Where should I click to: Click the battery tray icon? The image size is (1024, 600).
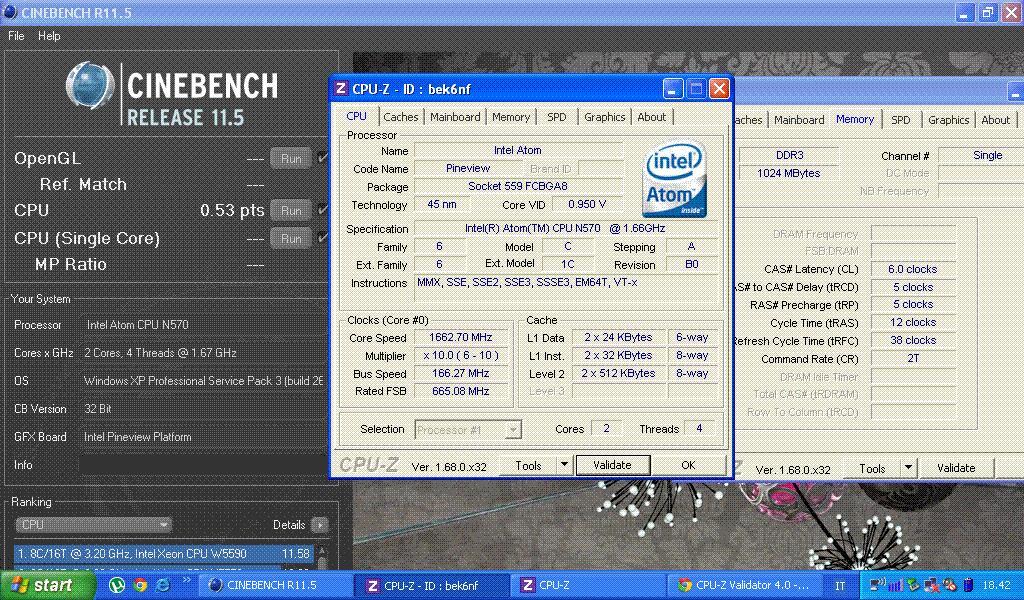[968, 585]
